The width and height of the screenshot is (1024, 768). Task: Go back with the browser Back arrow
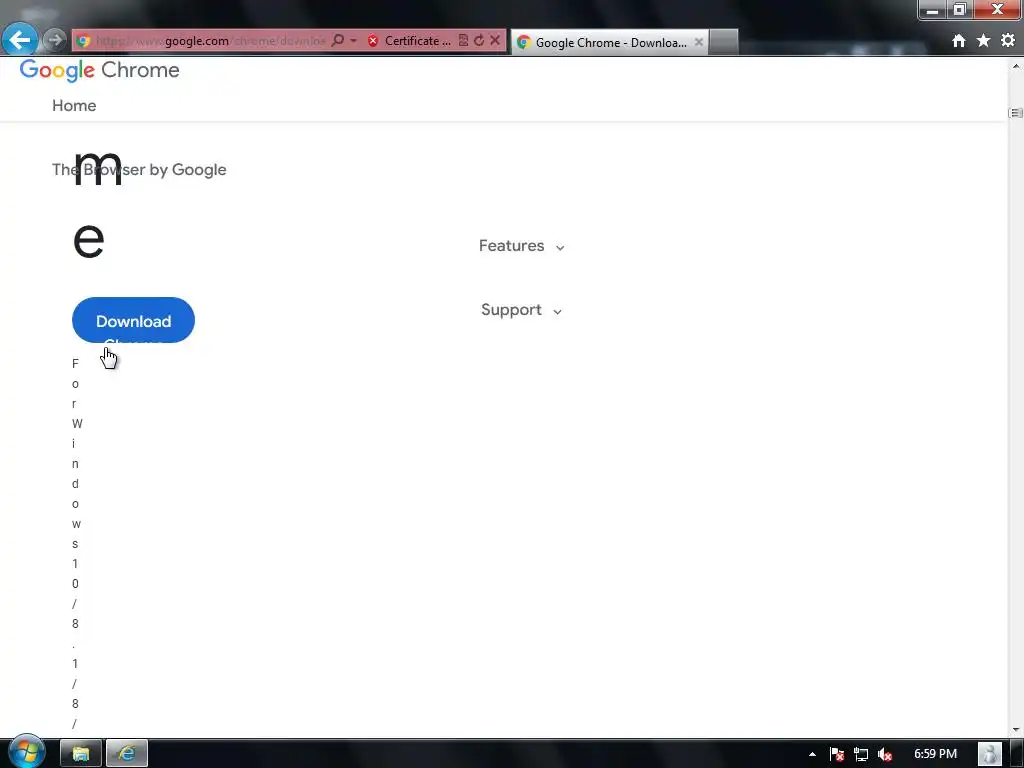20,40
